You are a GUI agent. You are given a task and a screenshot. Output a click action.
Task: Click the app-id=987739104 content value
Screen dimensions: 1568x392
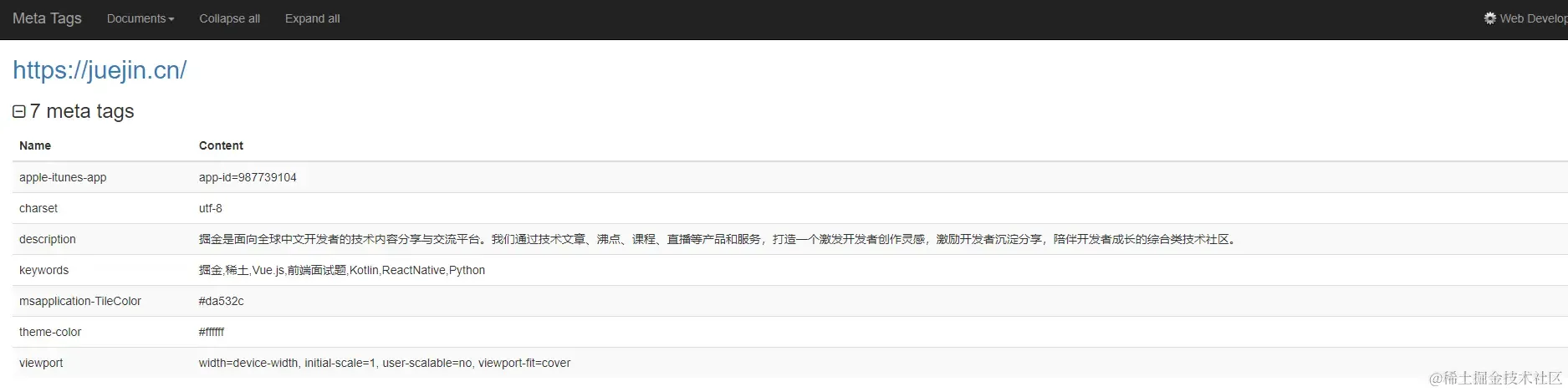click(x=248, y=177)
